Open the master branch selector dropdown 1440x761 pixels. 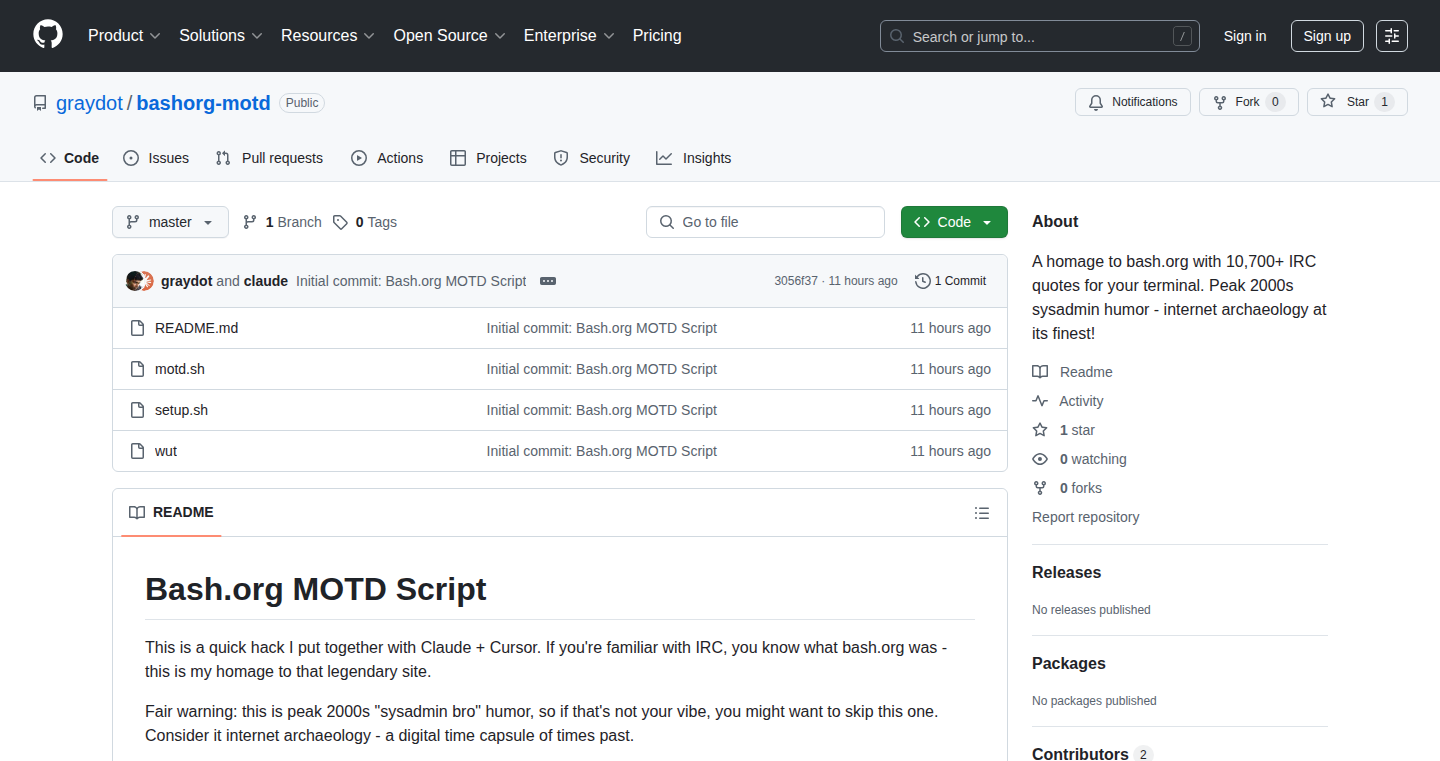(x=170, y=222)
